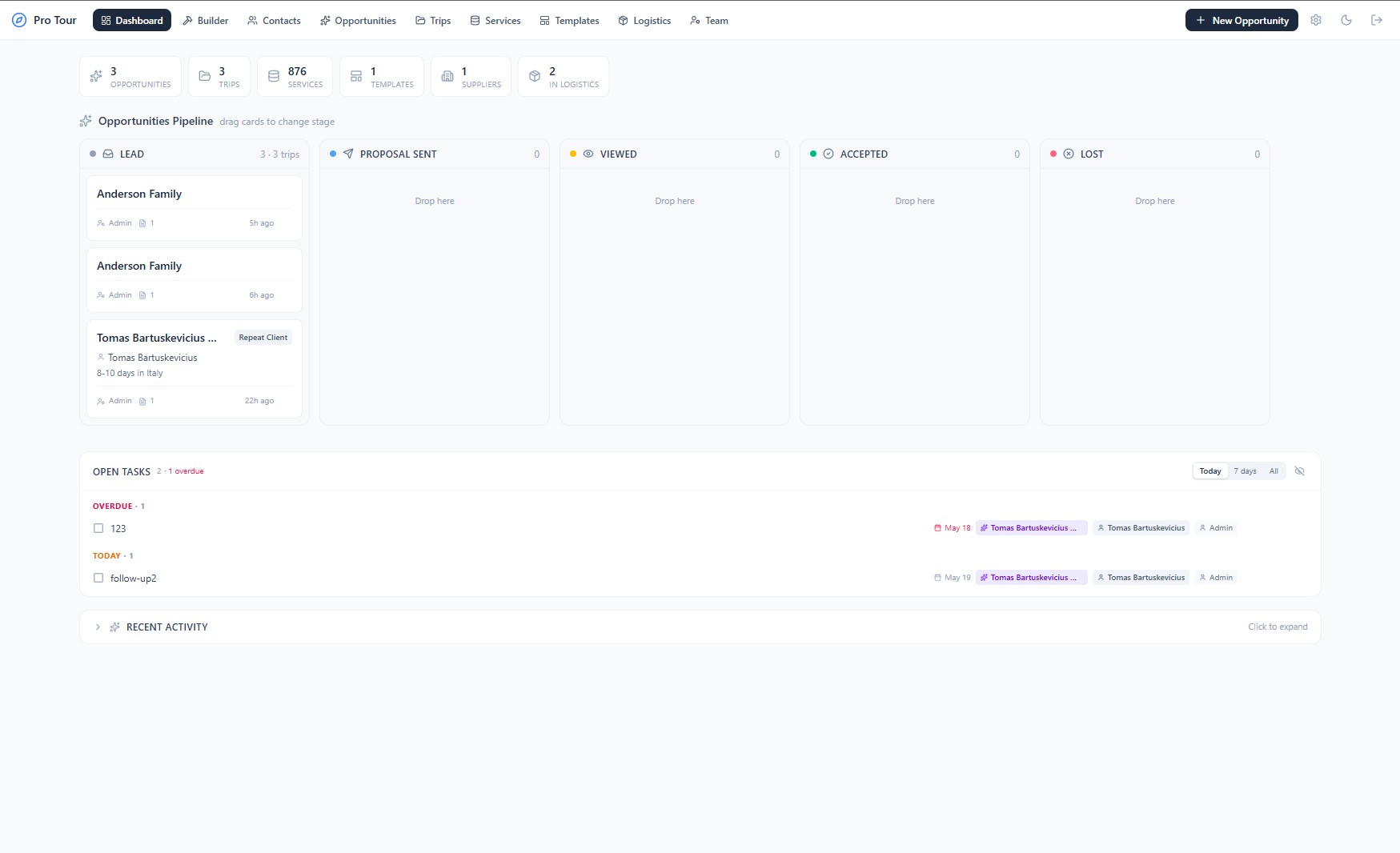
Task: Filter open tasks by 7 days
Action: pos(1246,471)
